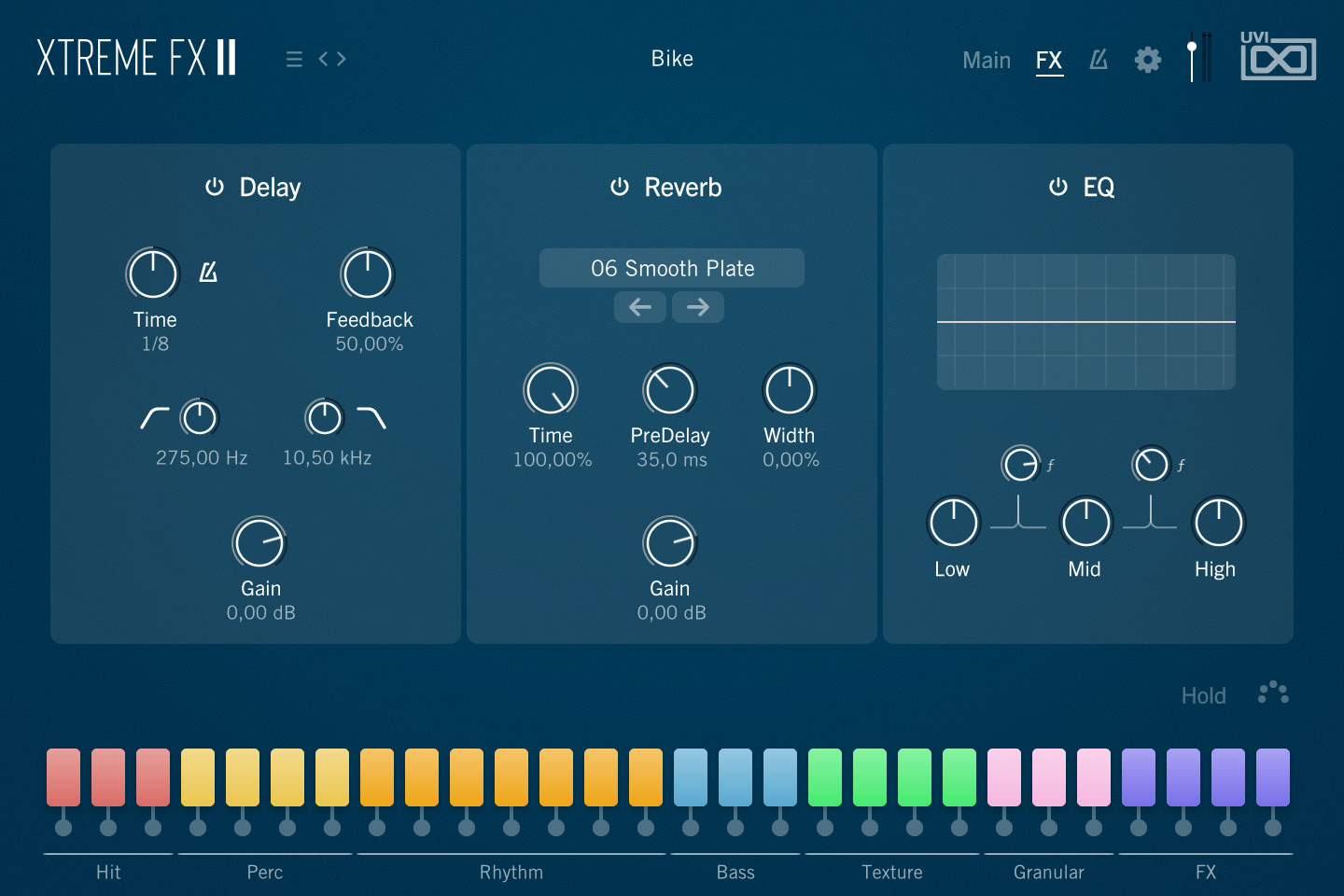Open the hamburger preset menu

click(294, 59)
